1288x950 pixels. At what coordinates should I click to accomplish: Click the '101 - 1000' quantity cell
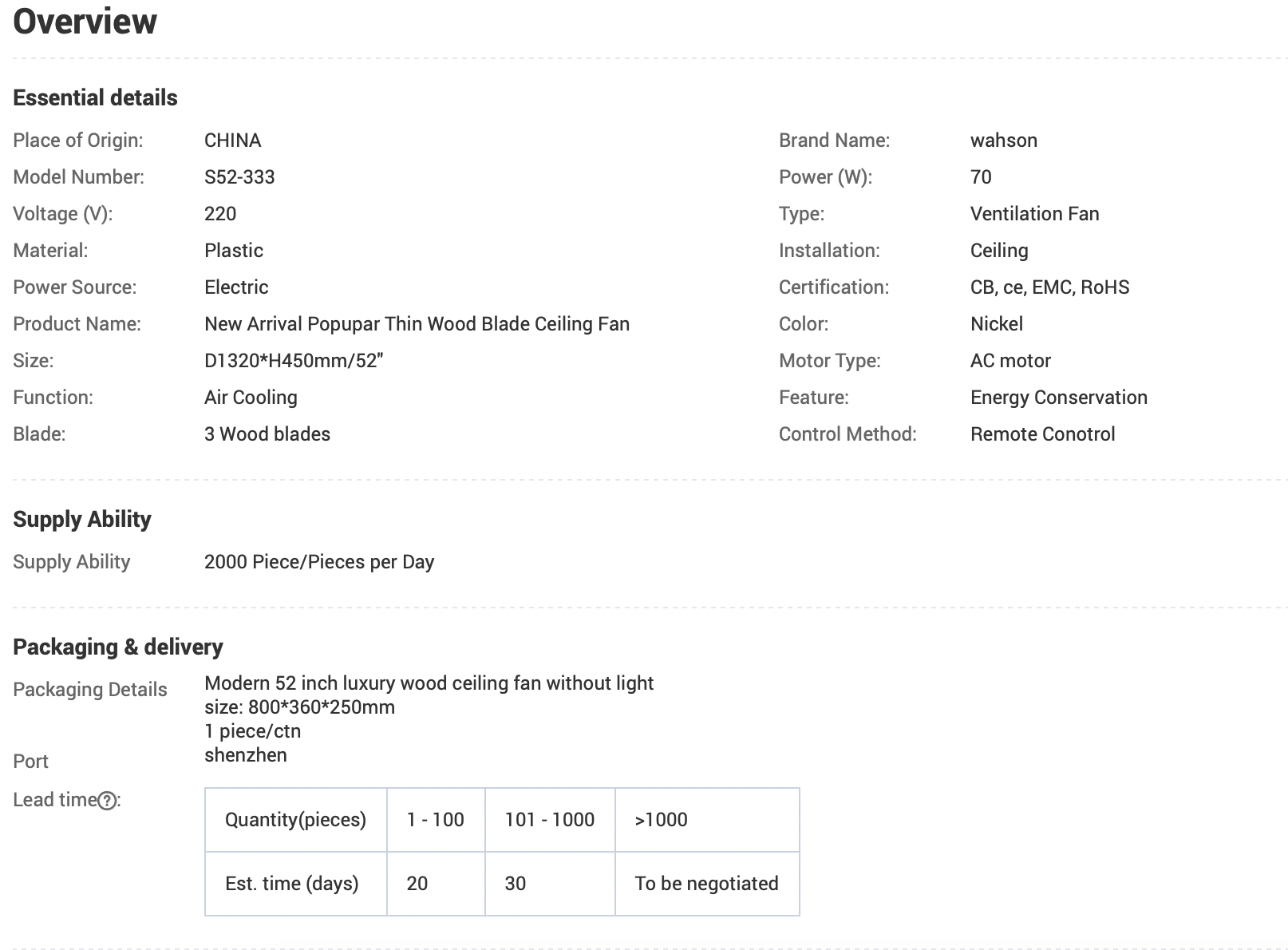pos(549,819)
